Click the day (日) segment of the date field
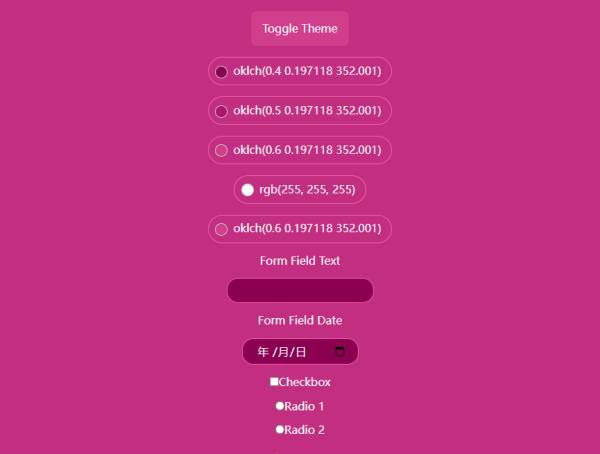 pyautogui.click(x=301, y=352)
